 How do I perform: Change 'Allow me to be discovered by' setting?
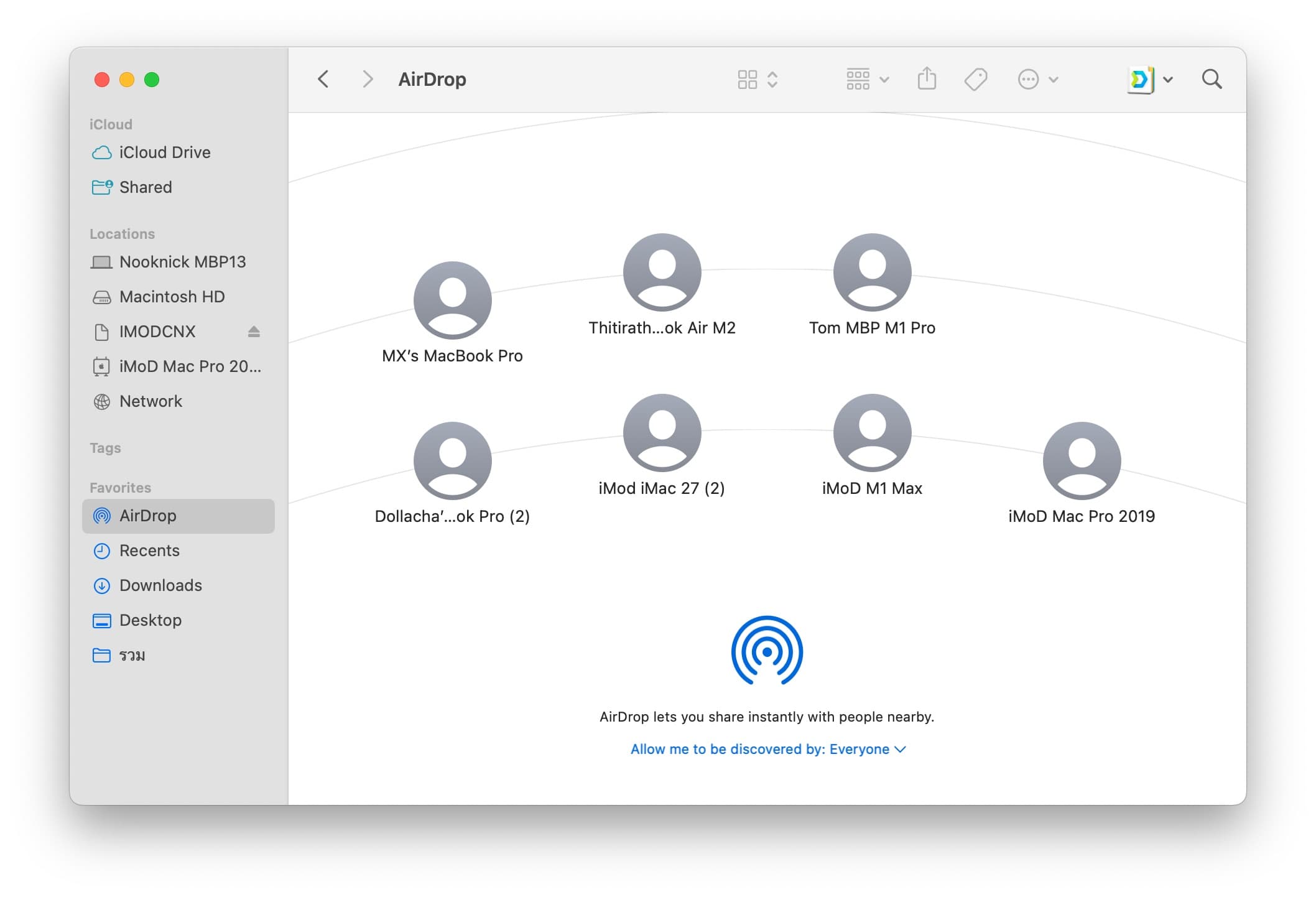tap(767, 749)
